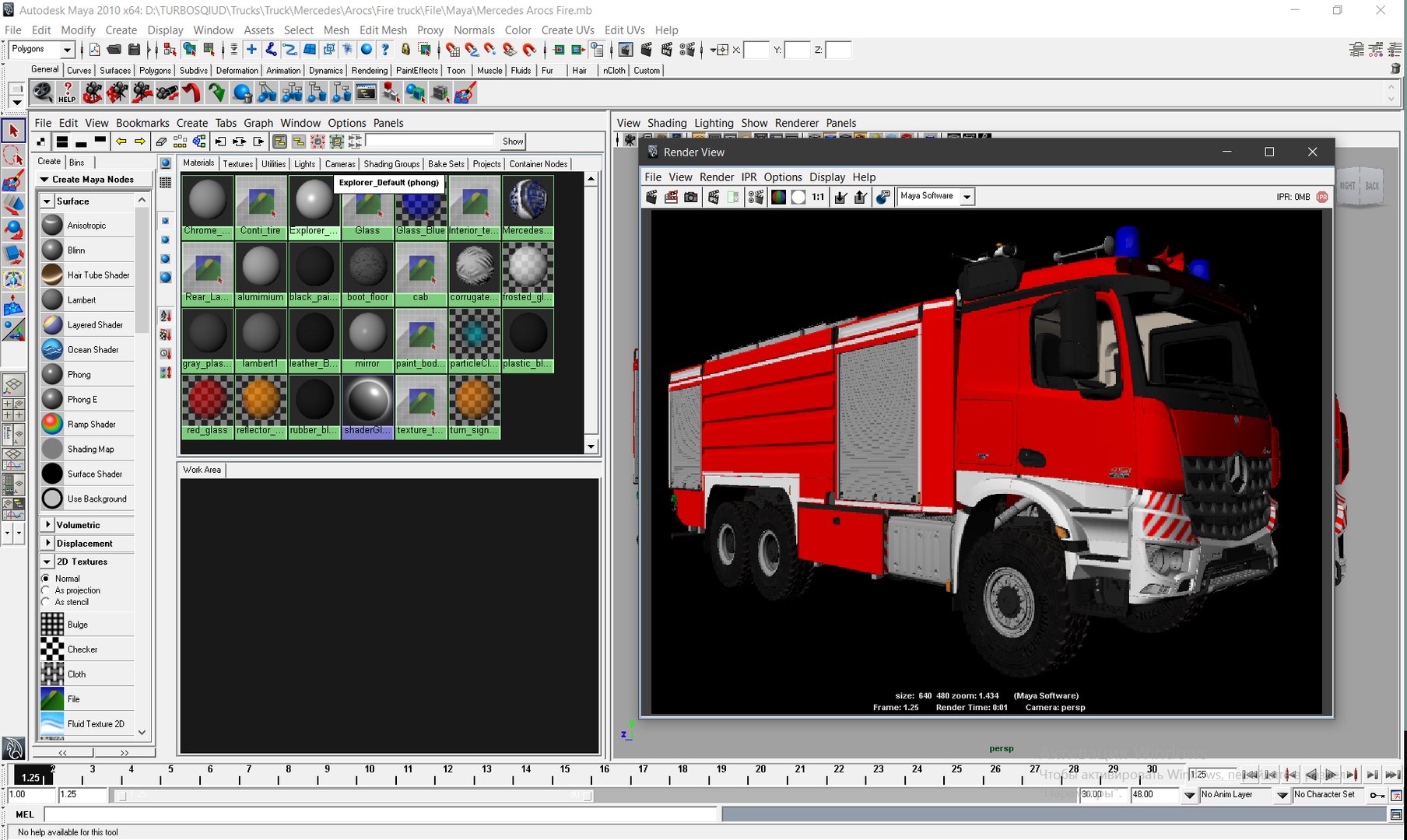Click the output connections icon in Hypershade
The width and height of the screenshot is (1407, 840).
(258, 142)
